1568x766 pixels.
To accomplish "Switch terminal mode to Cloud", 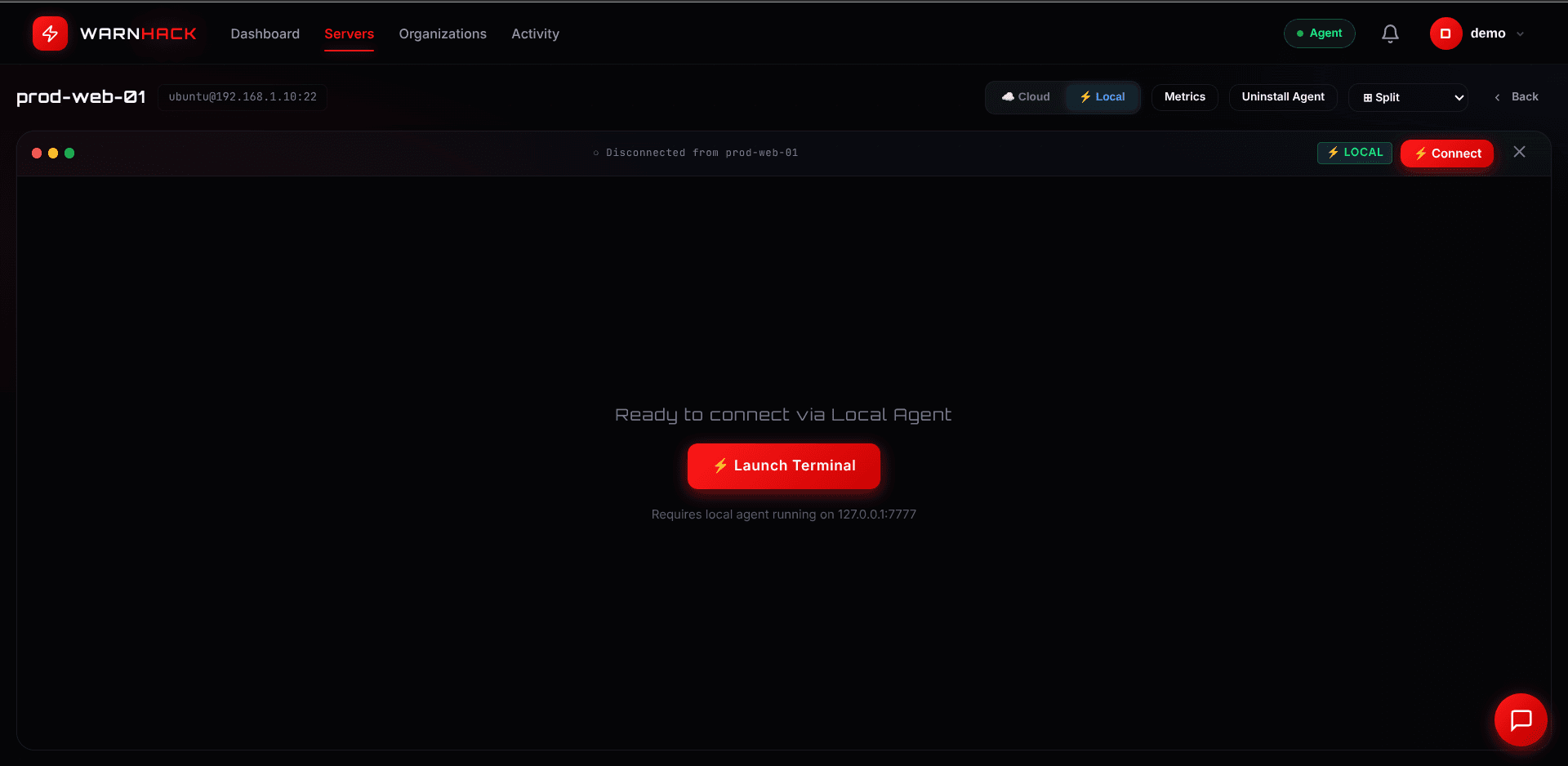I will pos(1026,96).
